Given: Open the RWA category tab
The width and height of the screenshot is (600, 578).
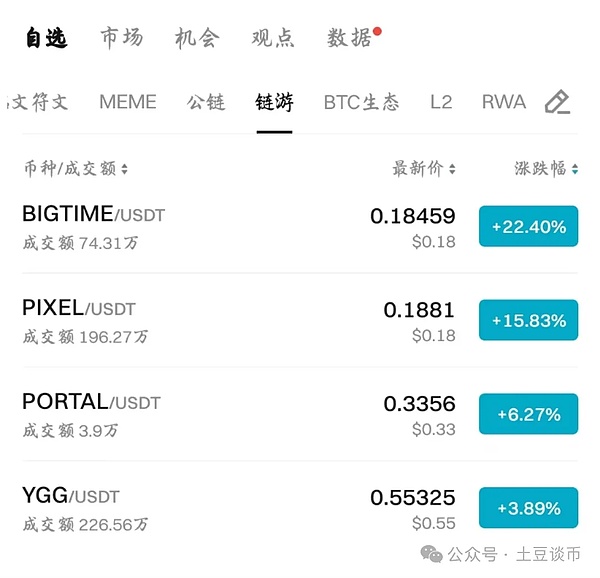Looking at the screenshot, I should tap(503, 102).
